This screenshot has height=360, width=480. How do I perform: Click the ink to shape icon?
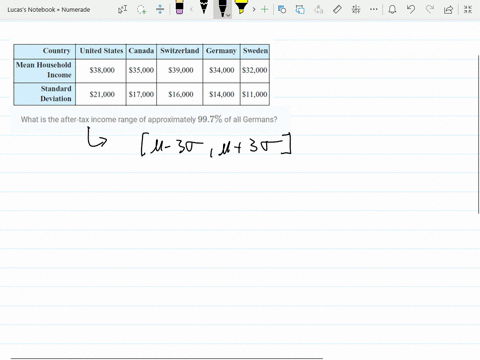(x=300, y=9)
